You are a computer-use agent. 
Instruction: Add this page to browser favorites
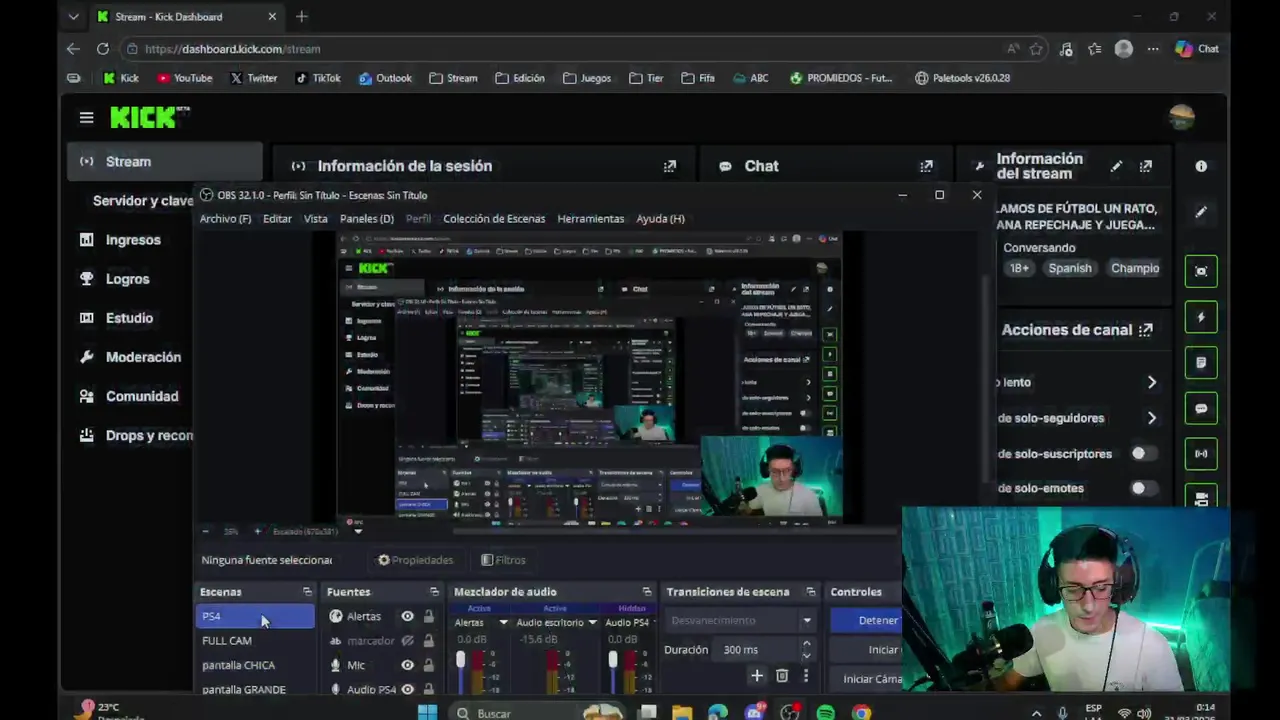click(x=1036, y=49)
